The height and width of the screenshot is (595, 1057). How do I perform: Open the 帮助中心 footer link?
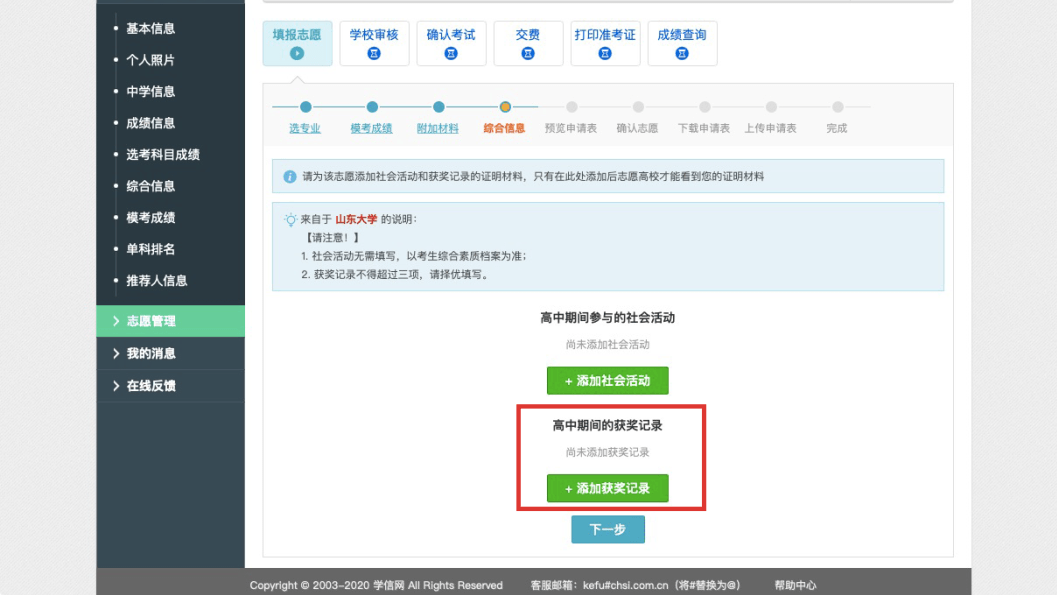point(795,585)
